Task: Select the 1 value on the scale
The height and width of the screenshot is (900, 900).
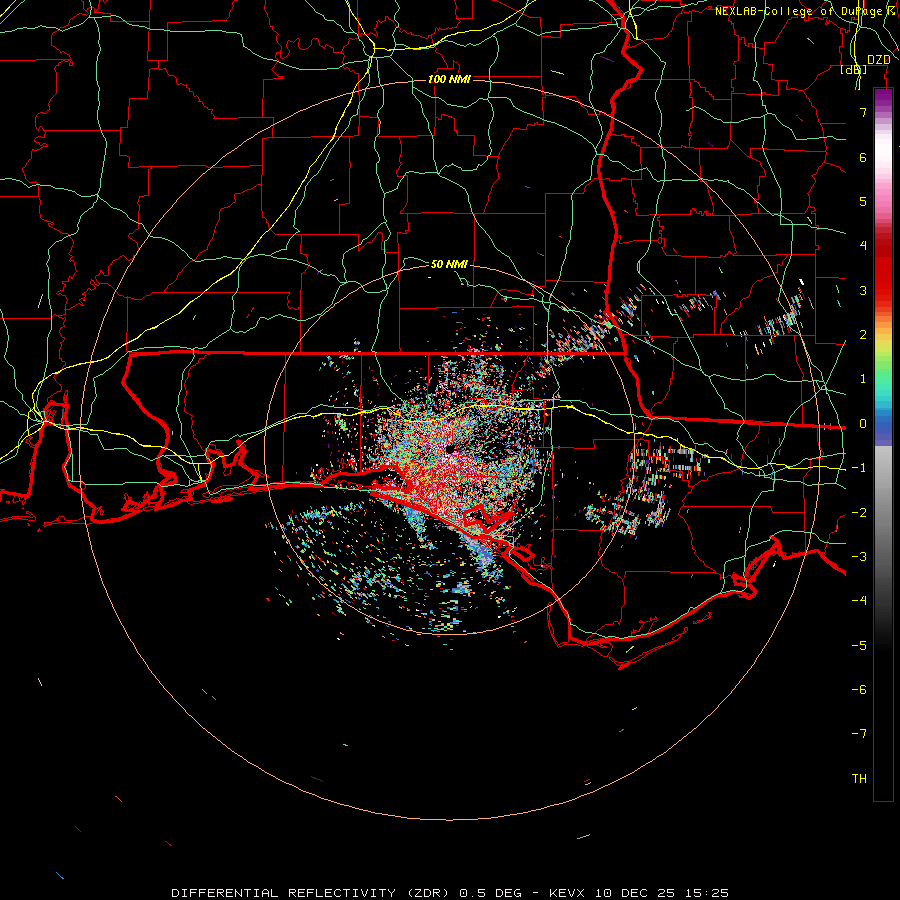Action: point(863,379)
